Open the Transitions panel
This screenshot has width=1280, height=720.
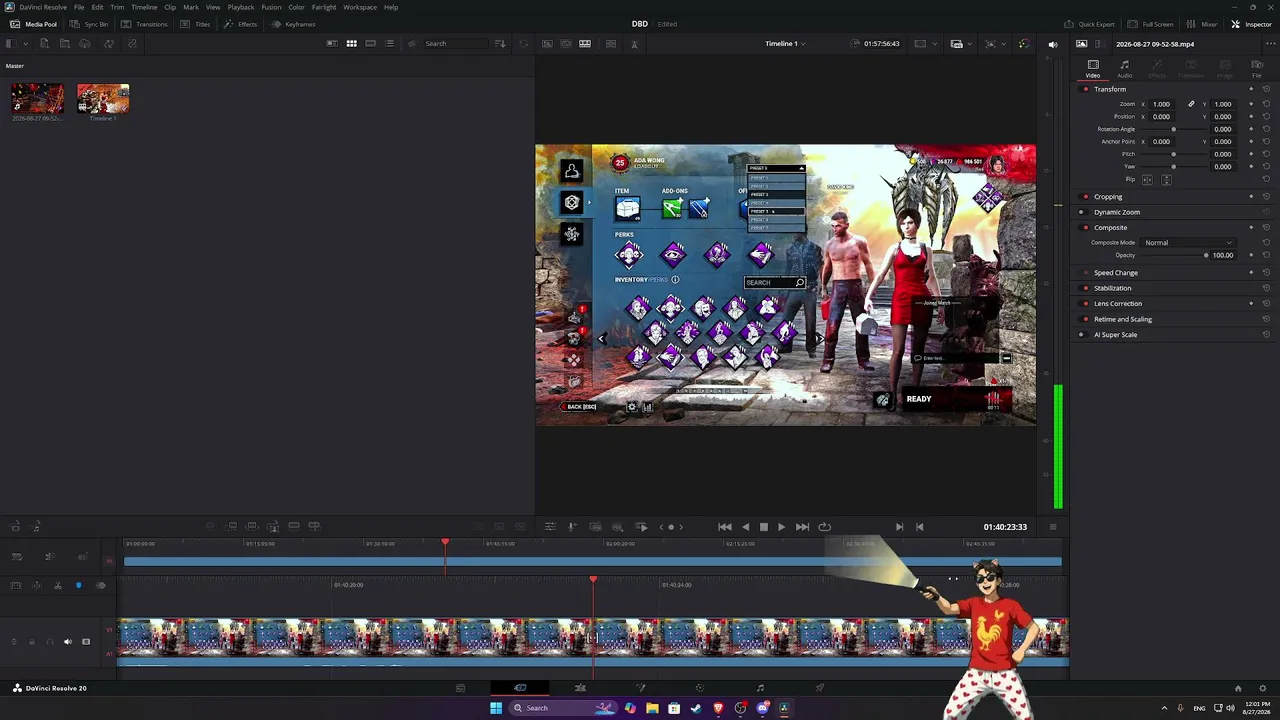(145, 24)
